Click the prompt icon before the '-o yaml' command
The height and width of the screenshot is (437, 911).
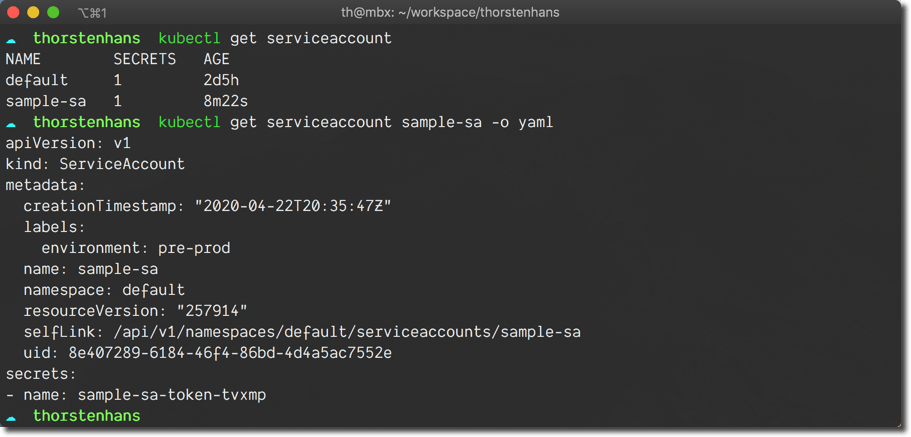[x=11, y=122]
